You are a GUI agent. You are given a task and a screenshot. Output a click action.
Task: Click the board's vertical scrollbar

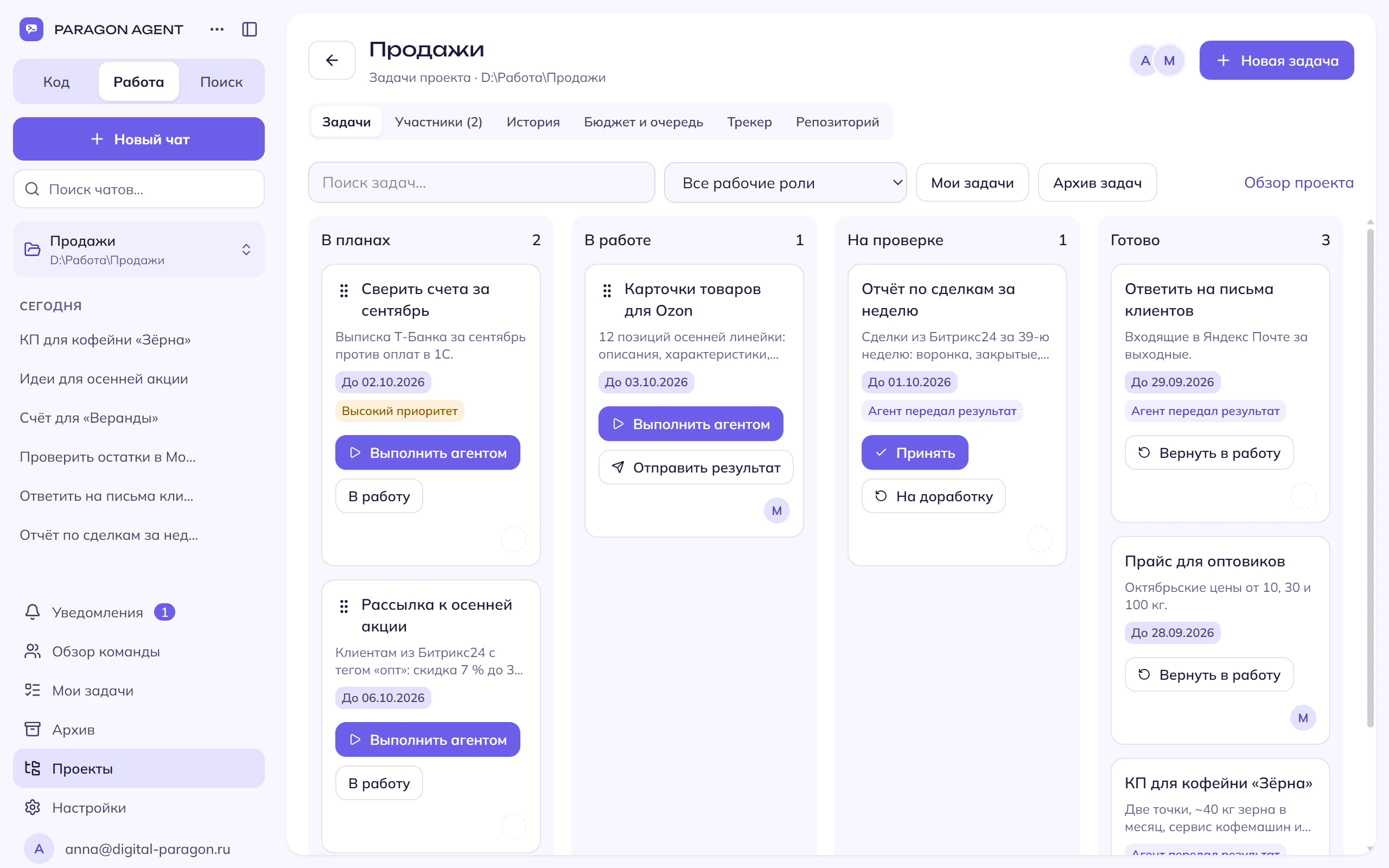tap(1370, 476)
